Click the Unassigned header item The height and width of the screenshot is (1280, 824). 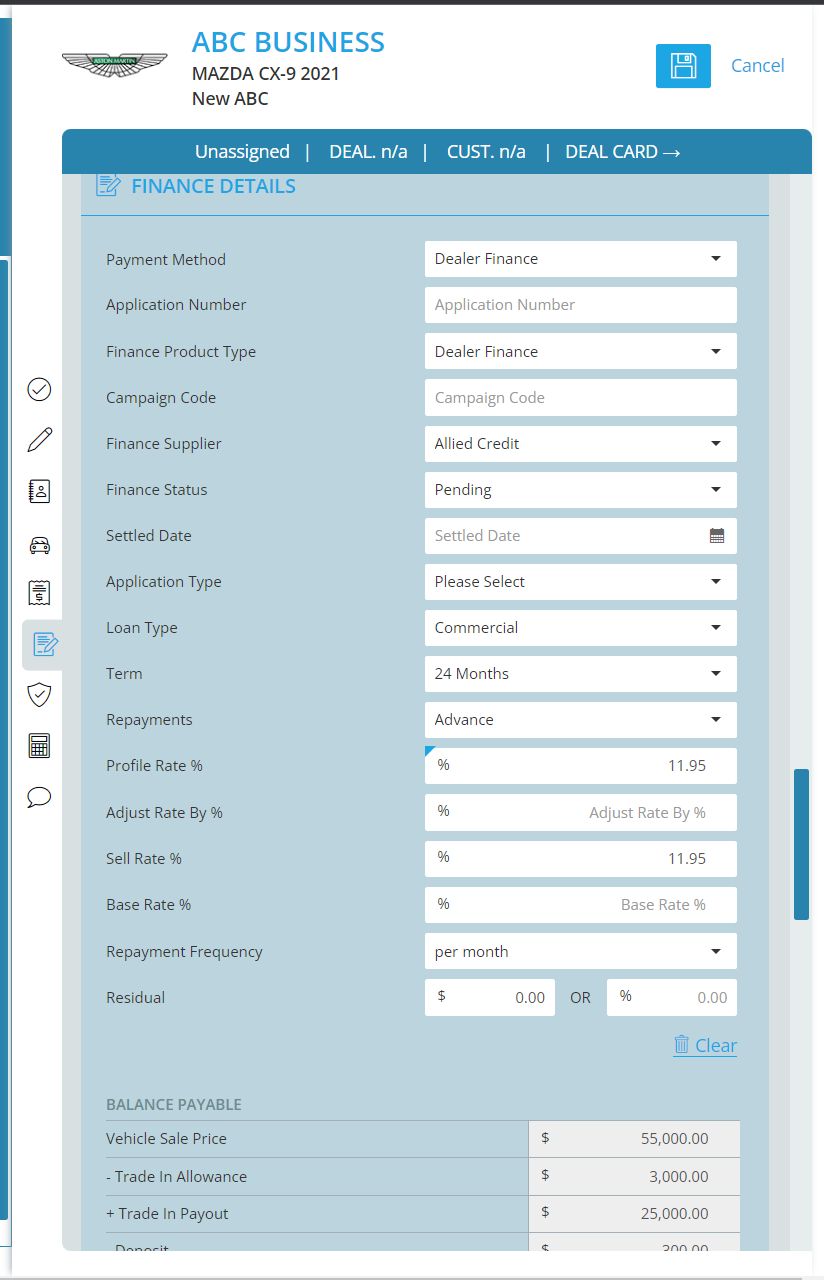click(242, 152)
